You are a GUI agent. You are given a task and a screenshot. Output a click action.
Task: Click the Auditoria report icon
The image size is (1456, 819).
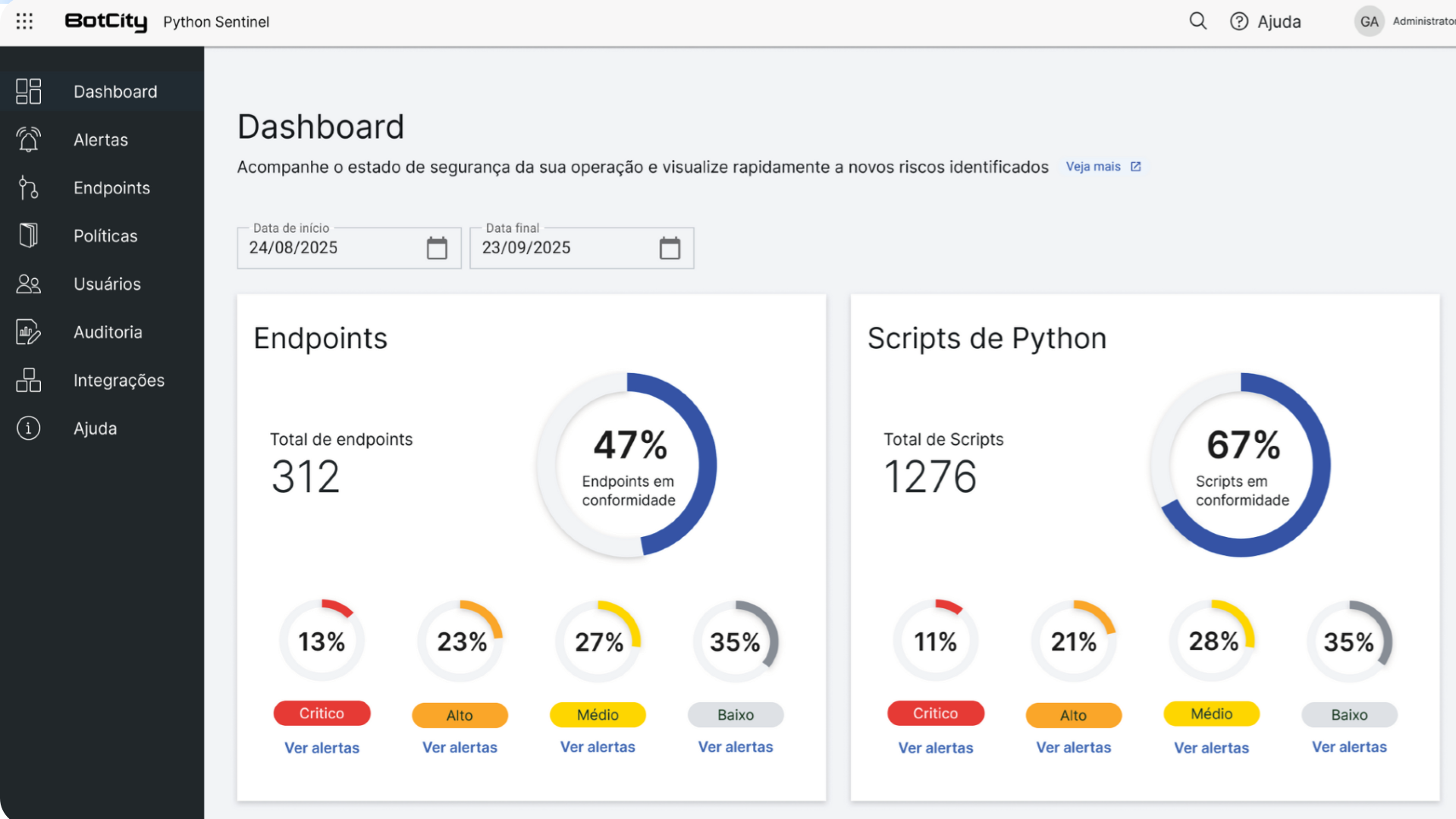29,332
